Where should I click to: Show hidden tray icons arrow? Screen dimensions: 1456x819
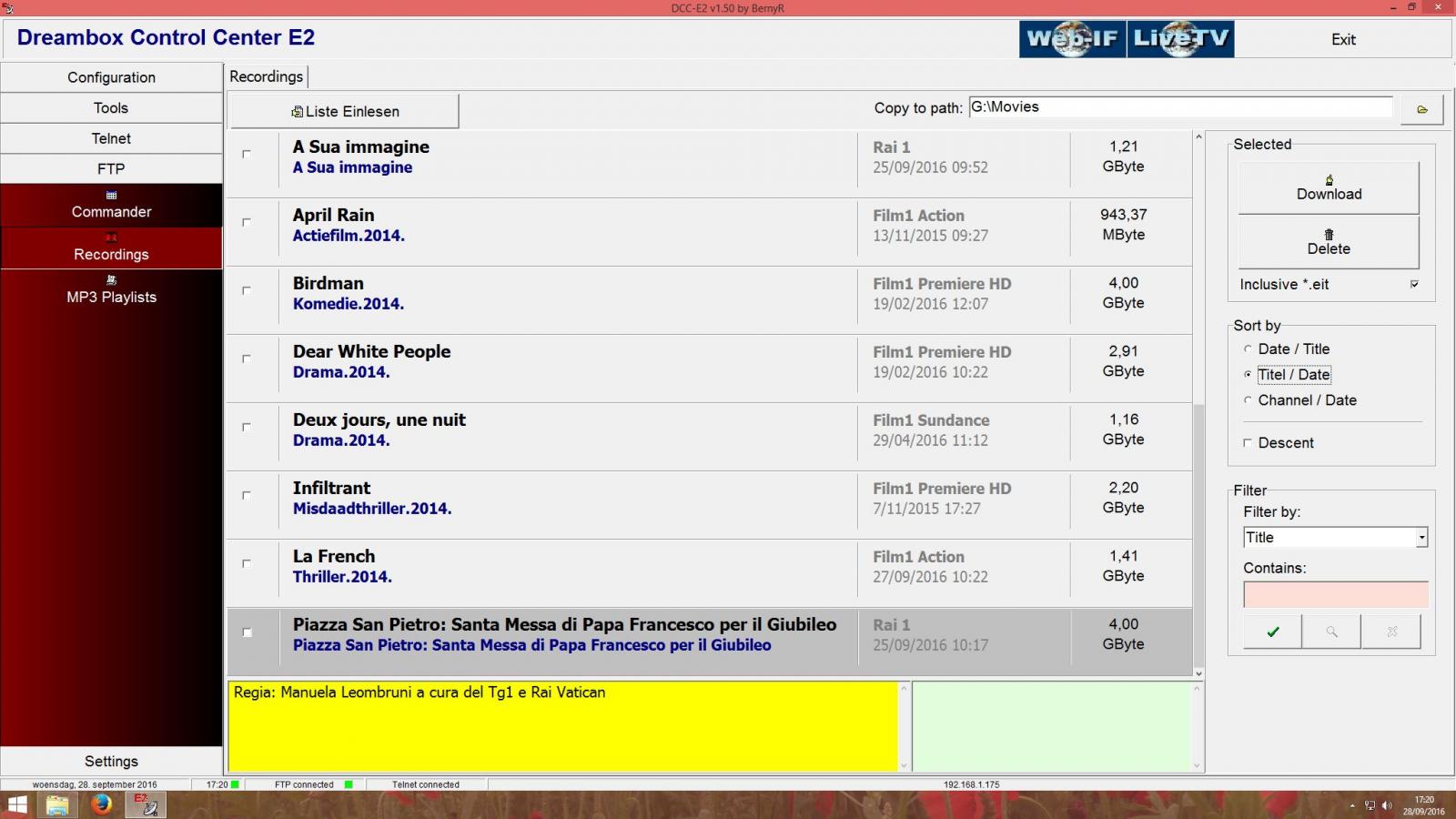(1351, 805)
